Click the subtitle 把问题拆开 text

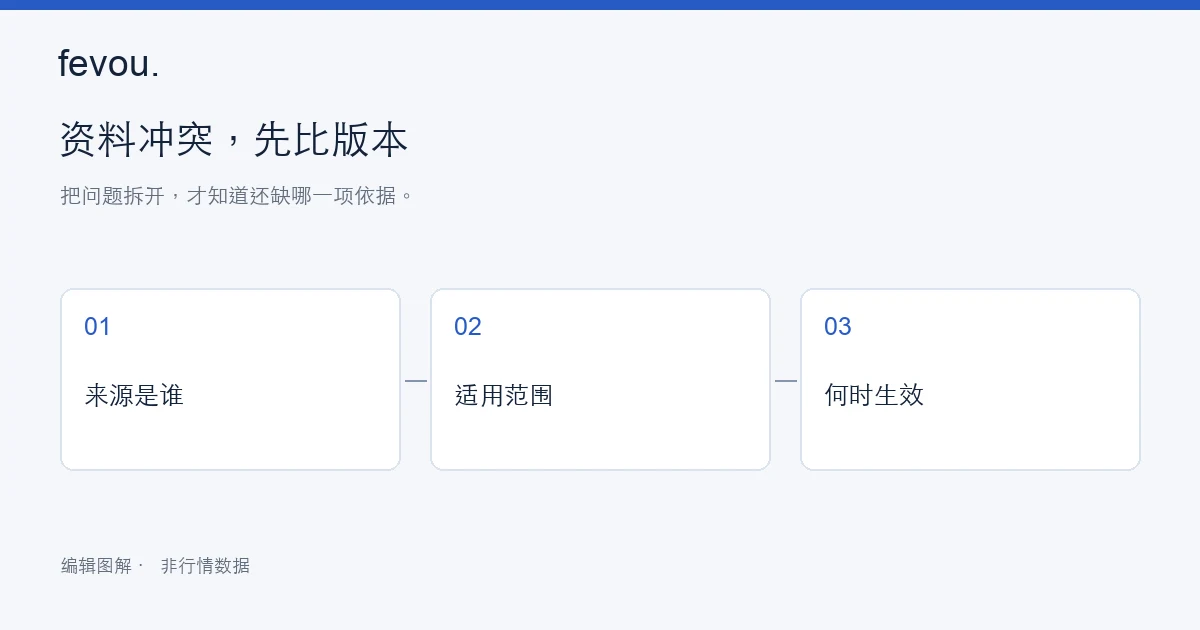tap(238, 195)
